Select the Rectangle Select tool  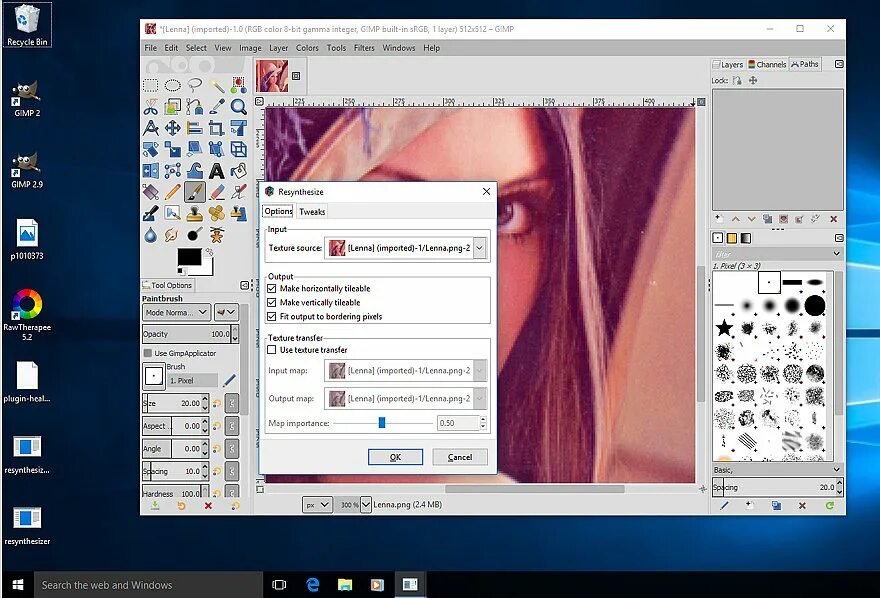point(150,85)
